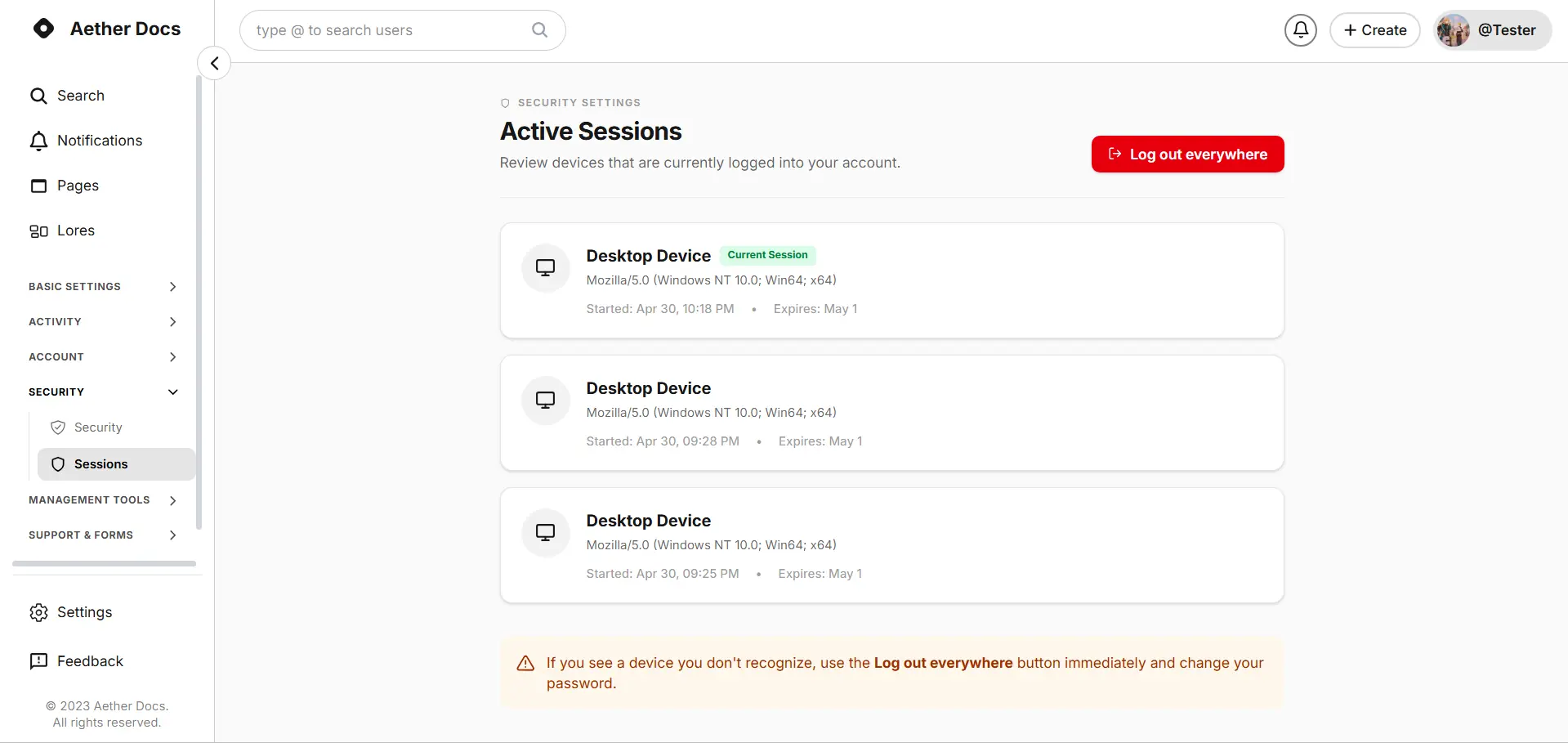Click '© 2023 Aether Docs.' footer text

107,706
